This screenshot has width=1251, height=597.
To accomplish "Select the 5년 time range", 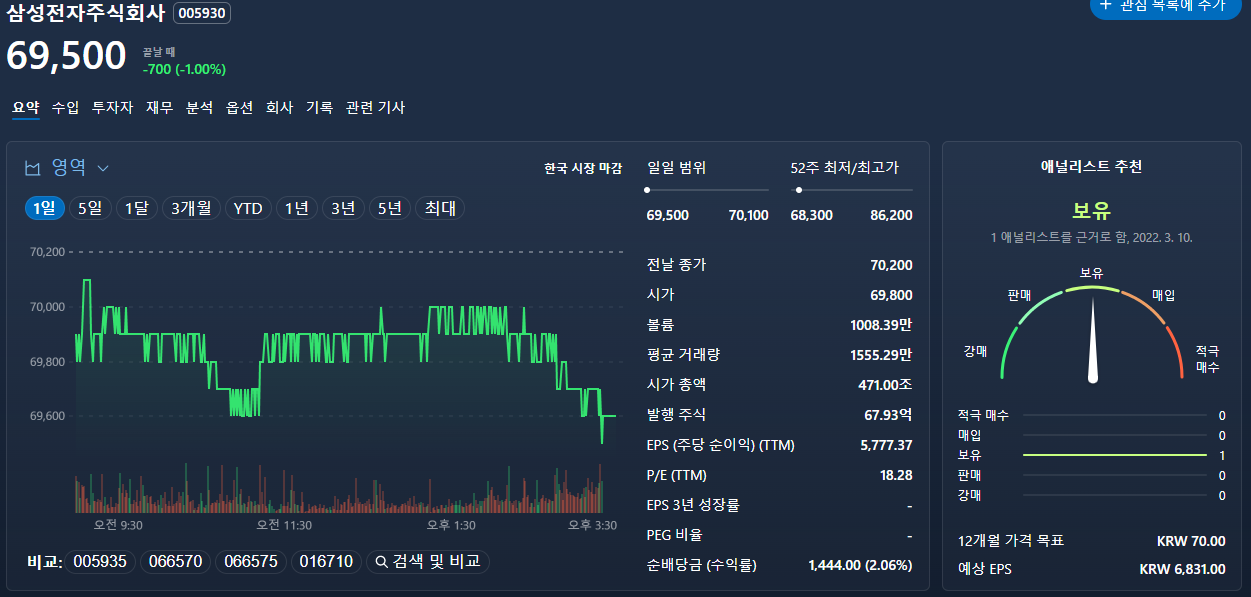I will tap(389, 208).
